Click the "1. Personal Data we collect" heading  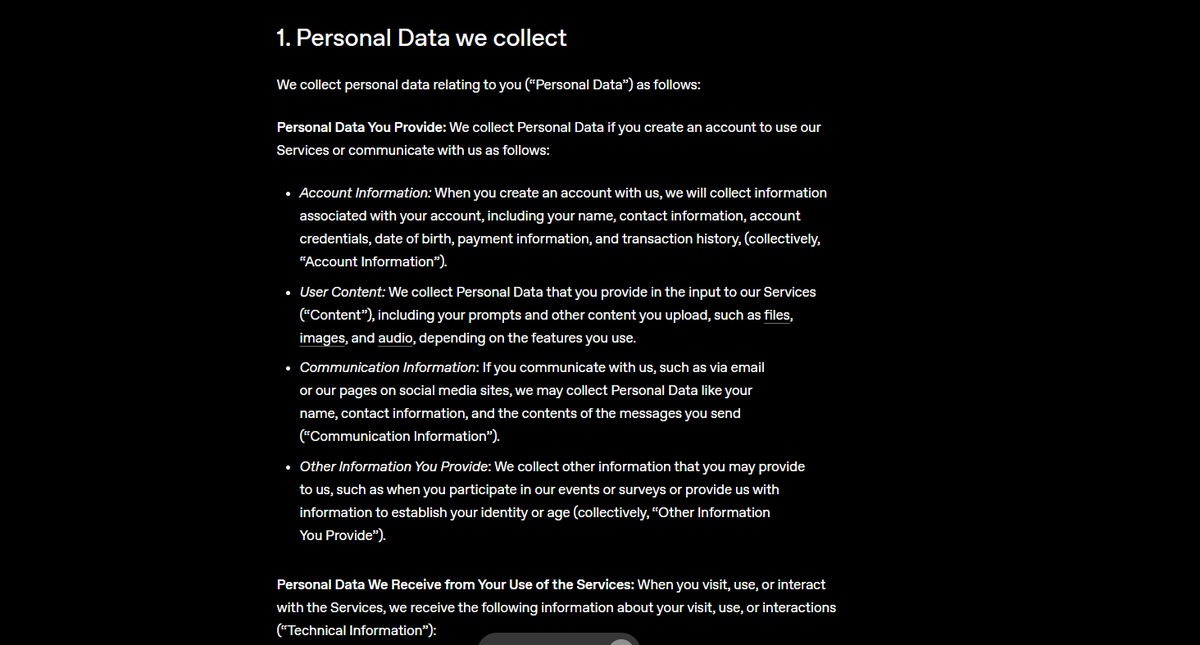[421, 38]
